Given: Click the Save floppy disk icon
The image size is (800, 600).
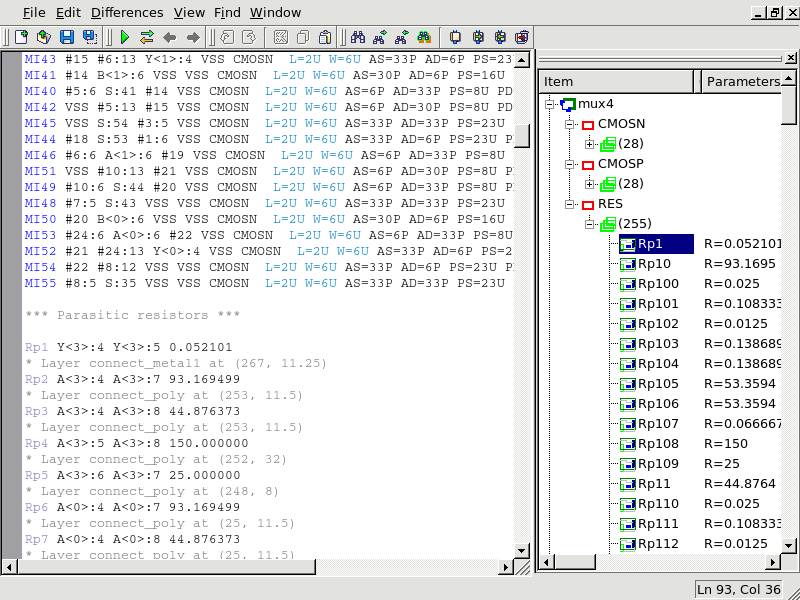Looking at the screenshot, I should (x=67, y=37).
